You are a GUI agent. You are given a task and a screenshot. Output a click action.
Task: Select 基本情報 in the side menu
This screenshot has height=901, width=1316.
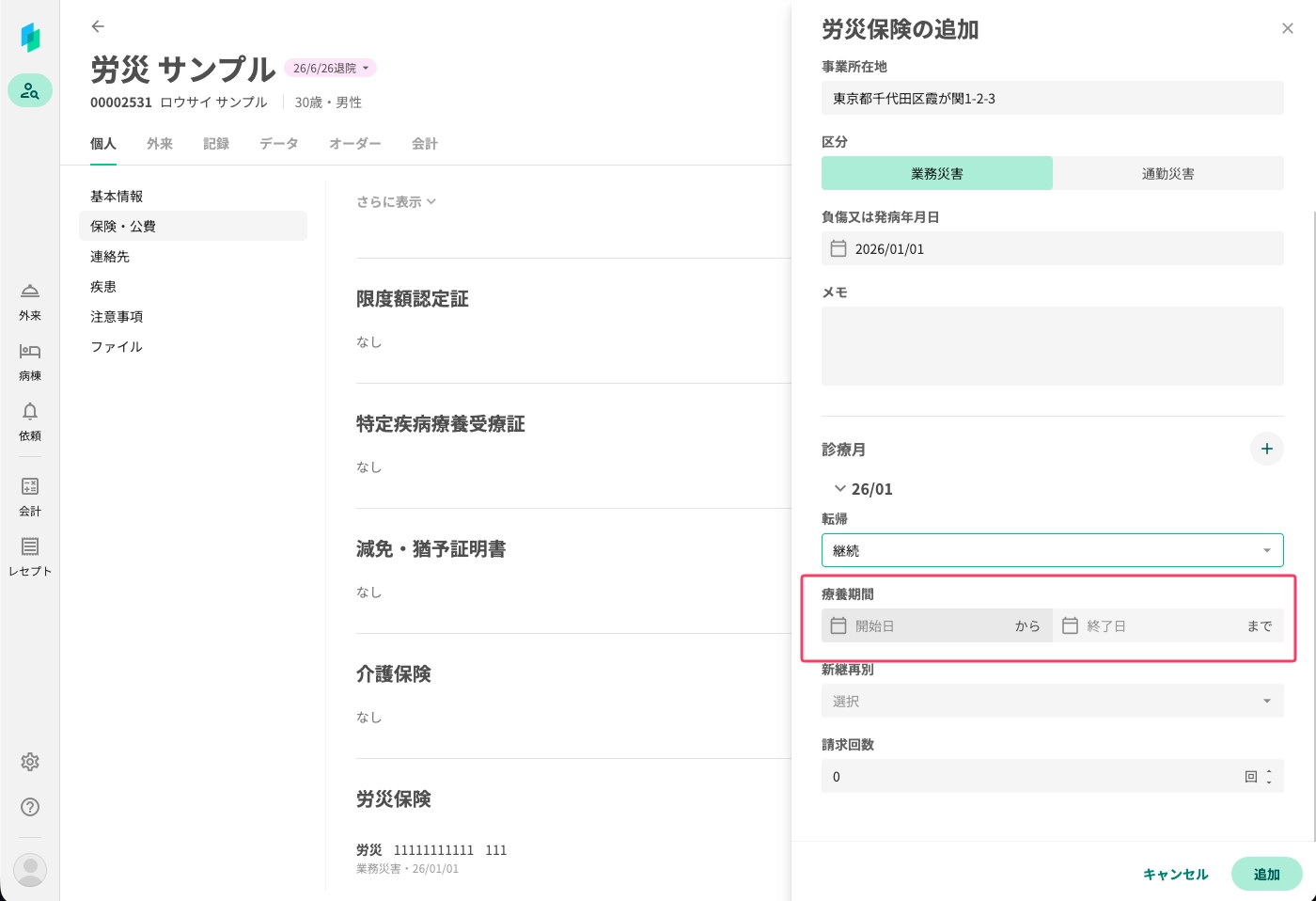[193, 196]
